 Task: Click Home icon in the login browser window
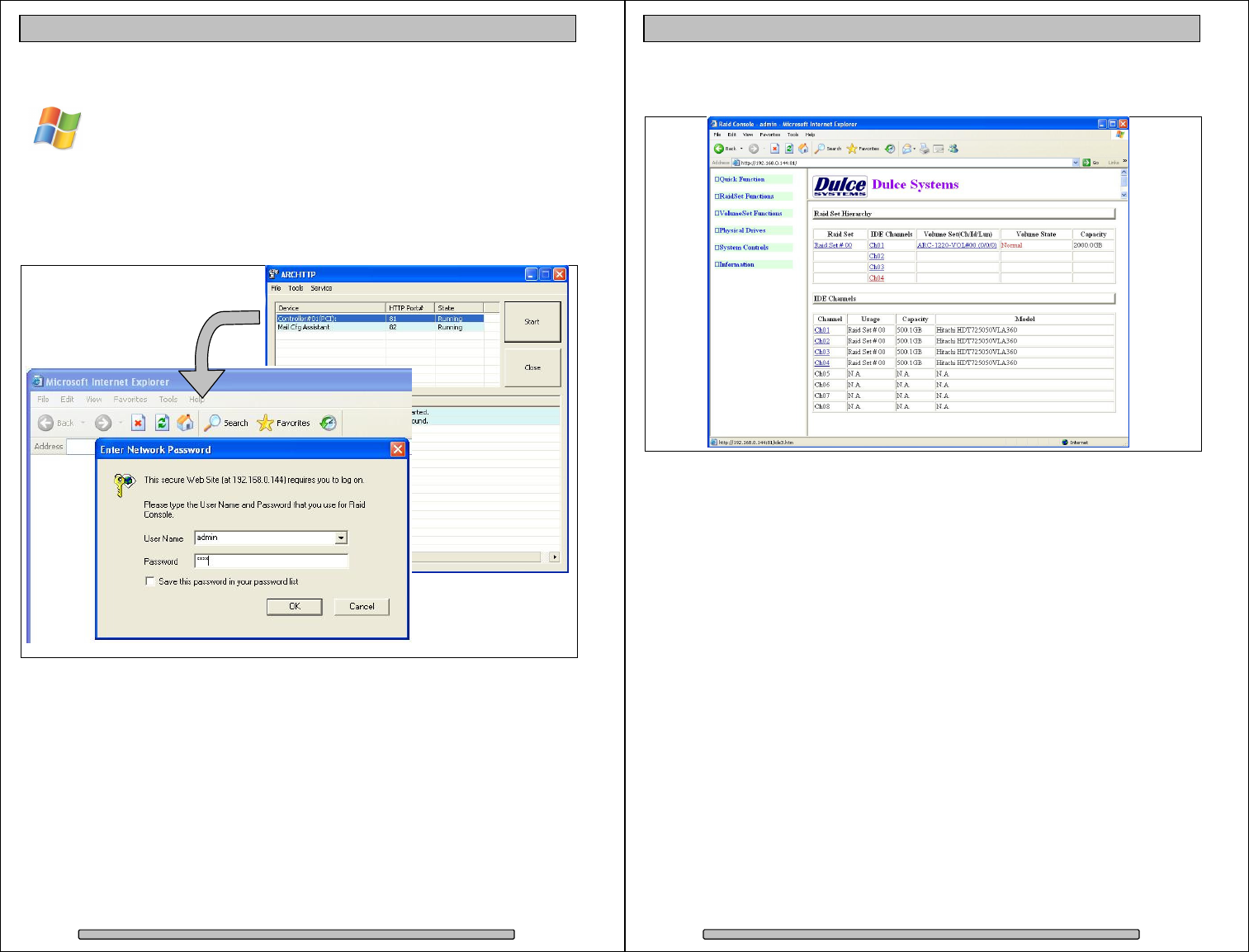186,423
